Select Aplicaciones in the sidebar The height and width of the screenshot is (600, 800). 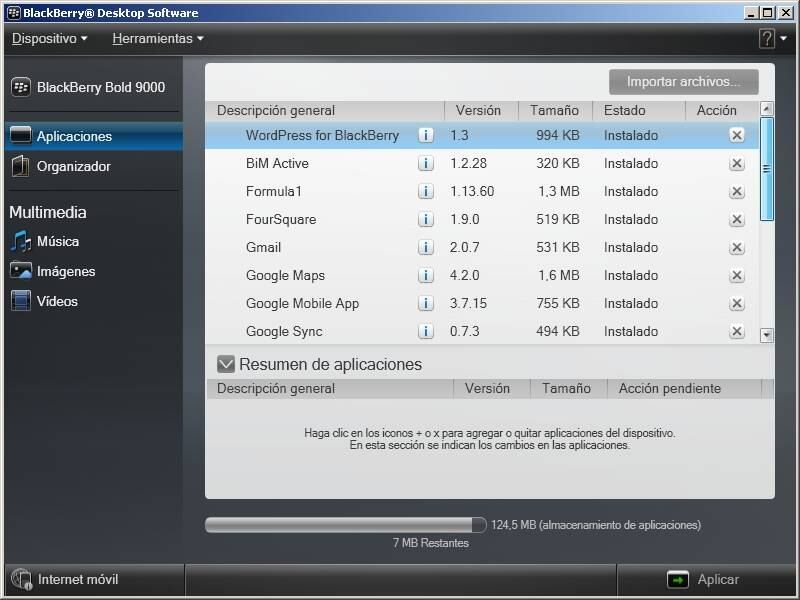tap(74, 136)
